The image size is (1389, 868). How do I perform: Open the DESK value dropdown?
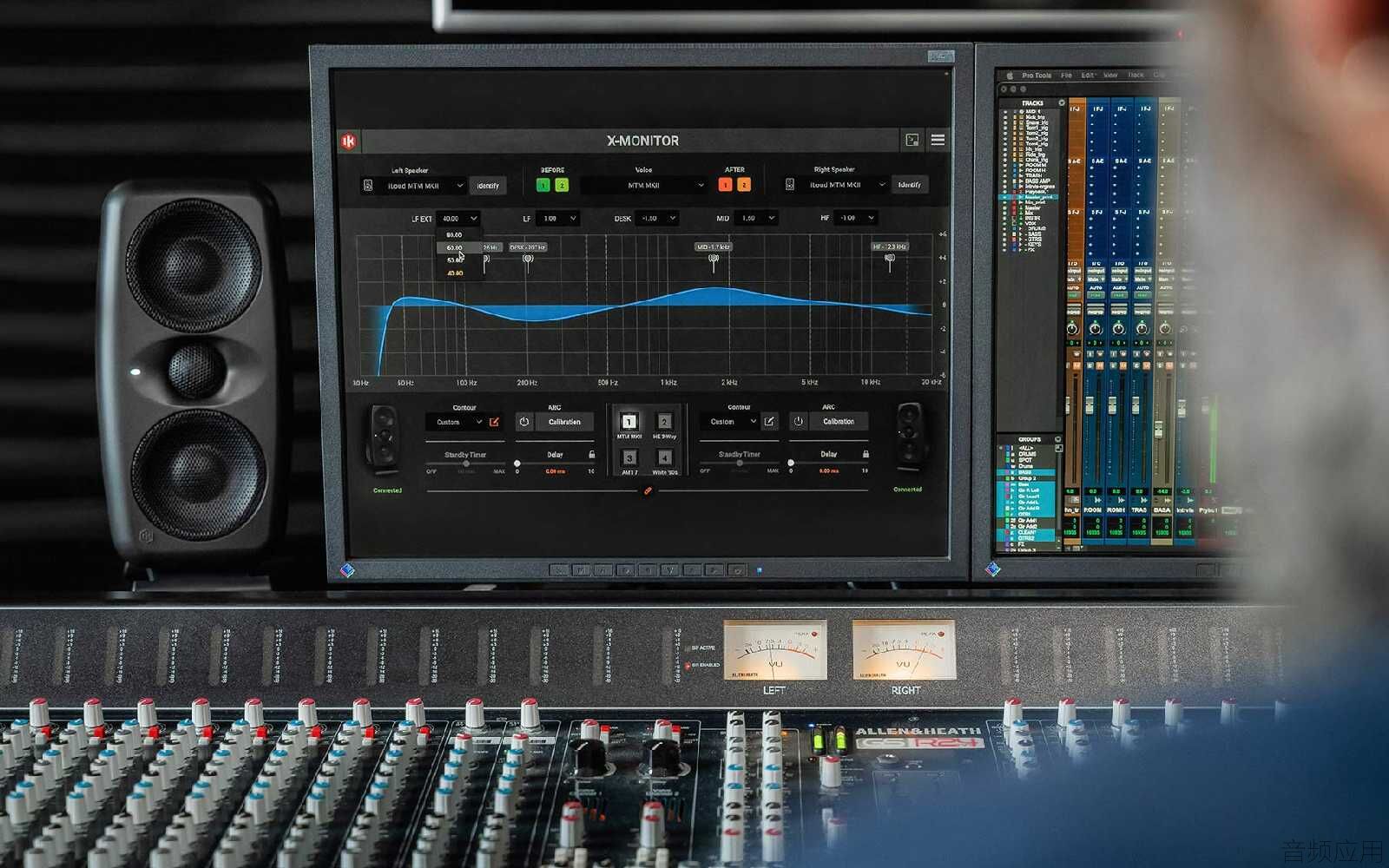click(x=657, y=219)
